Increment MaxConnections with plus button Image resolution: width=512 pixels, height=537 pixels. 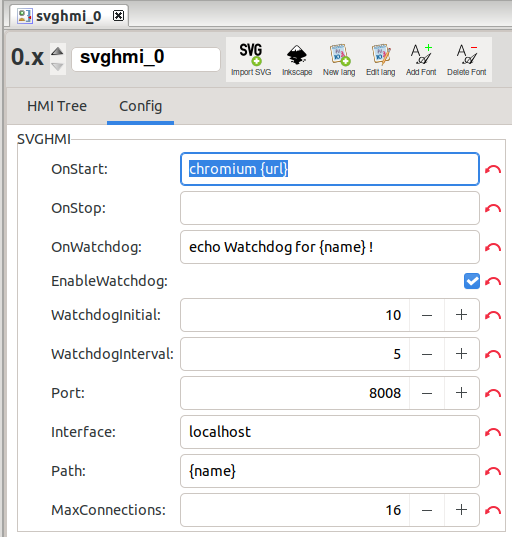[x=462, y=510]
